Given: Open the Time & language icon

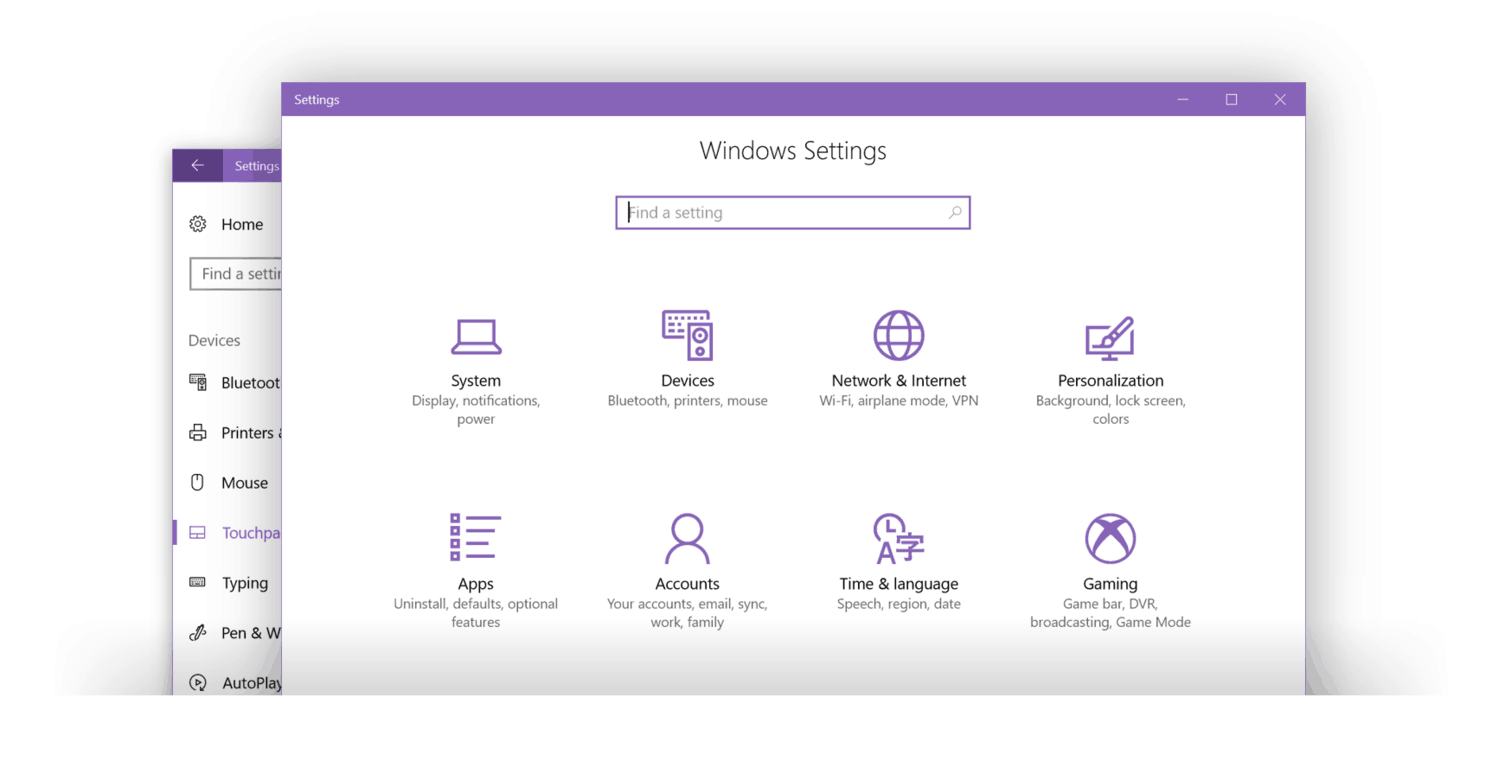Looking at the screenshot, I should [x=899, y=539].
